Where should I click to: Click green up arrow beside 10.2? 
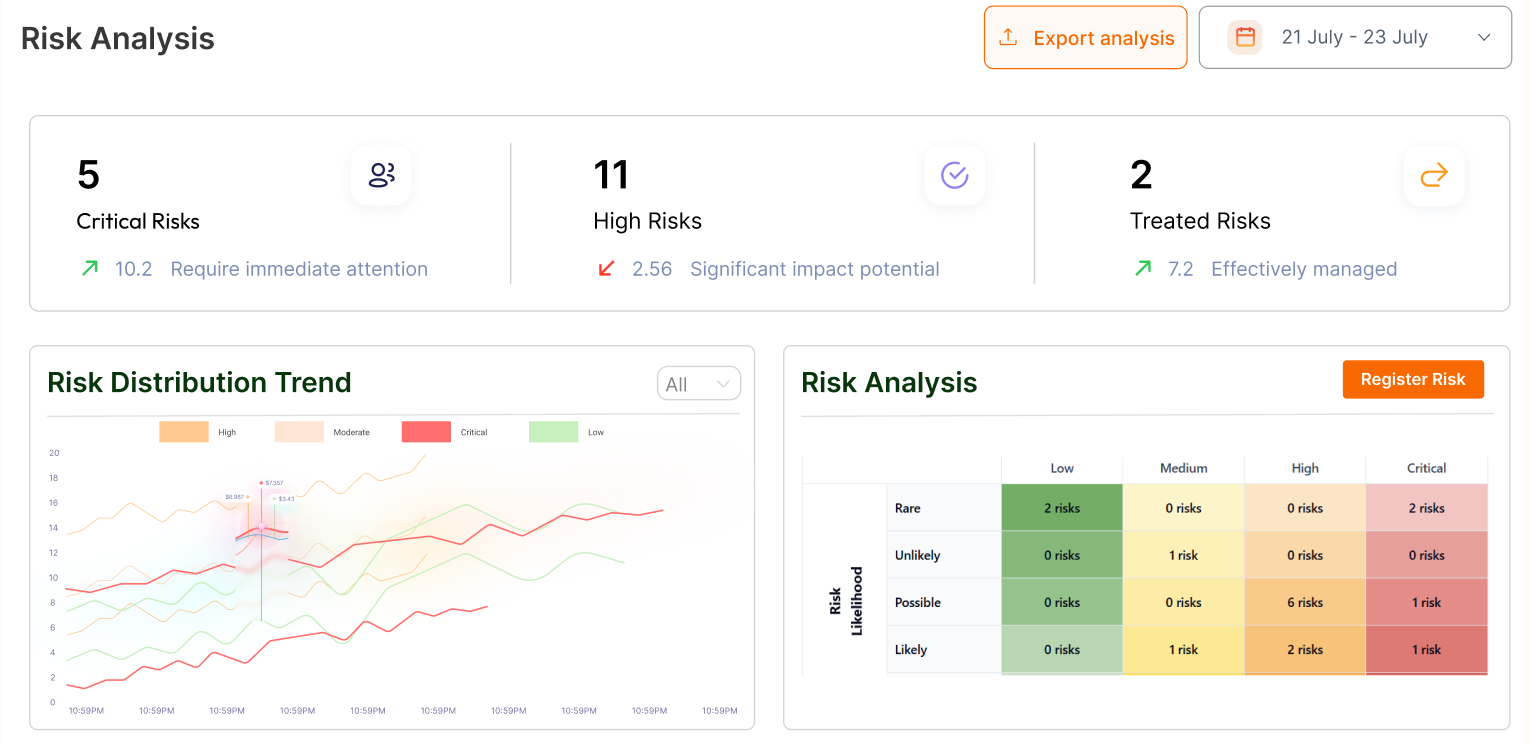pyautogui.click(x=90, y=269)
